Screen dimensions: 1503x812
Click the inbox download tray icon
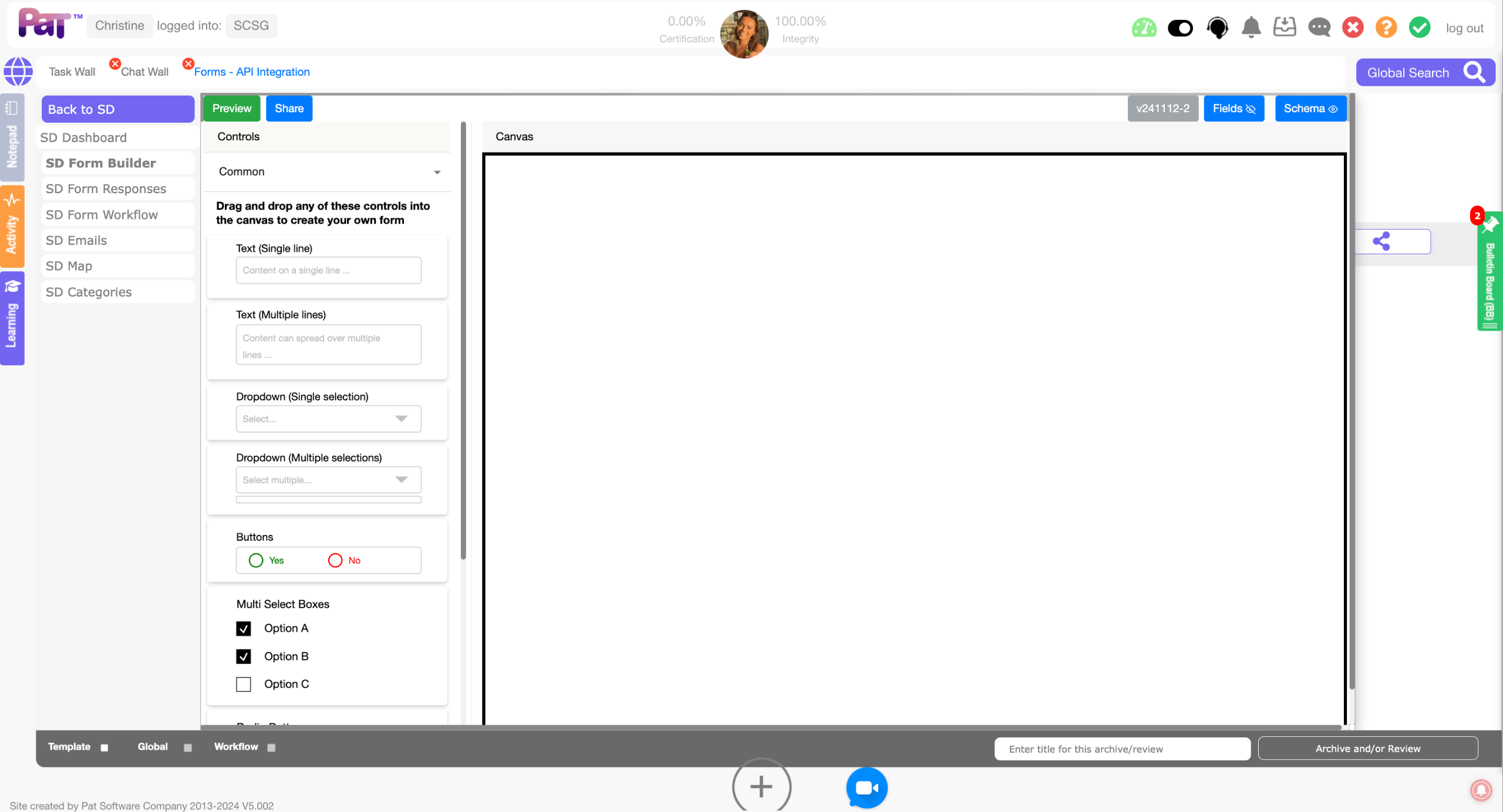(x=1285, y=27)
